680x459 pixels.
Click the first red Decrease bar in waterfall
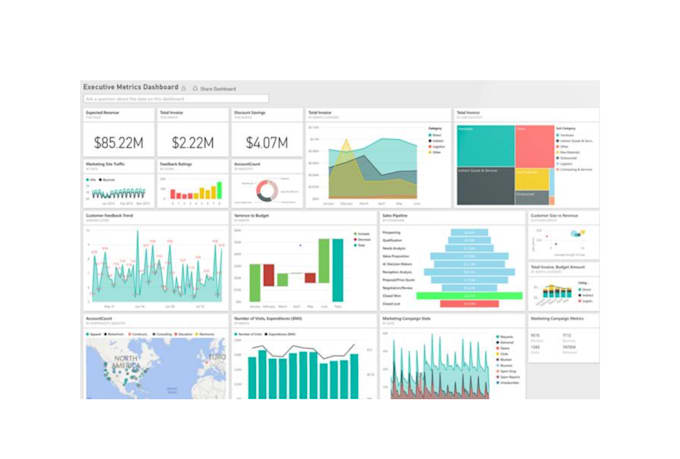click(268, 275)
